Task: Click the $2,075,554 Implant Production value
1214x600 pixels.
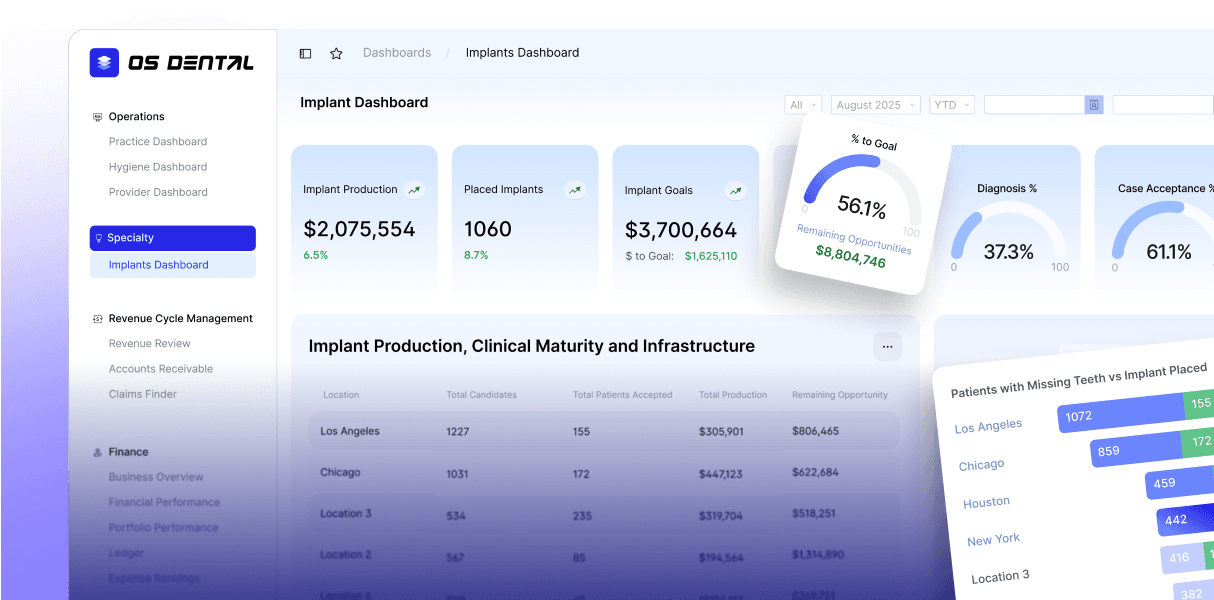Action: point(359,229)
